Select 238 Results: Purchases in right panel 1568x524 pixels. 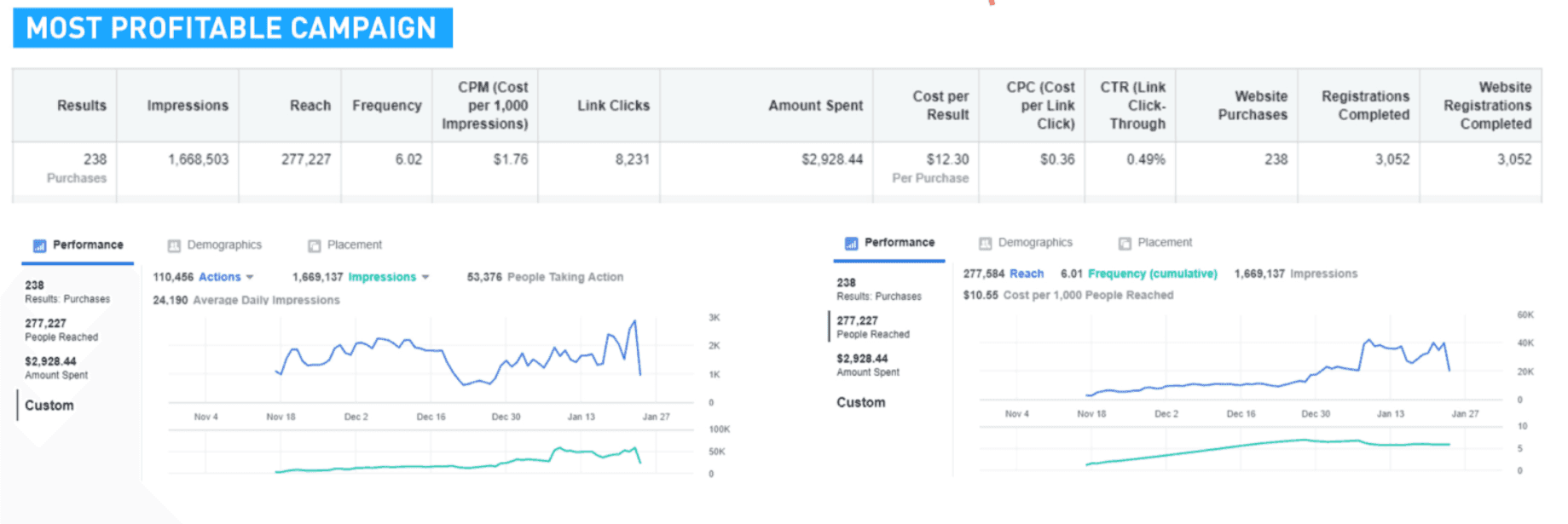pos(879,289)
